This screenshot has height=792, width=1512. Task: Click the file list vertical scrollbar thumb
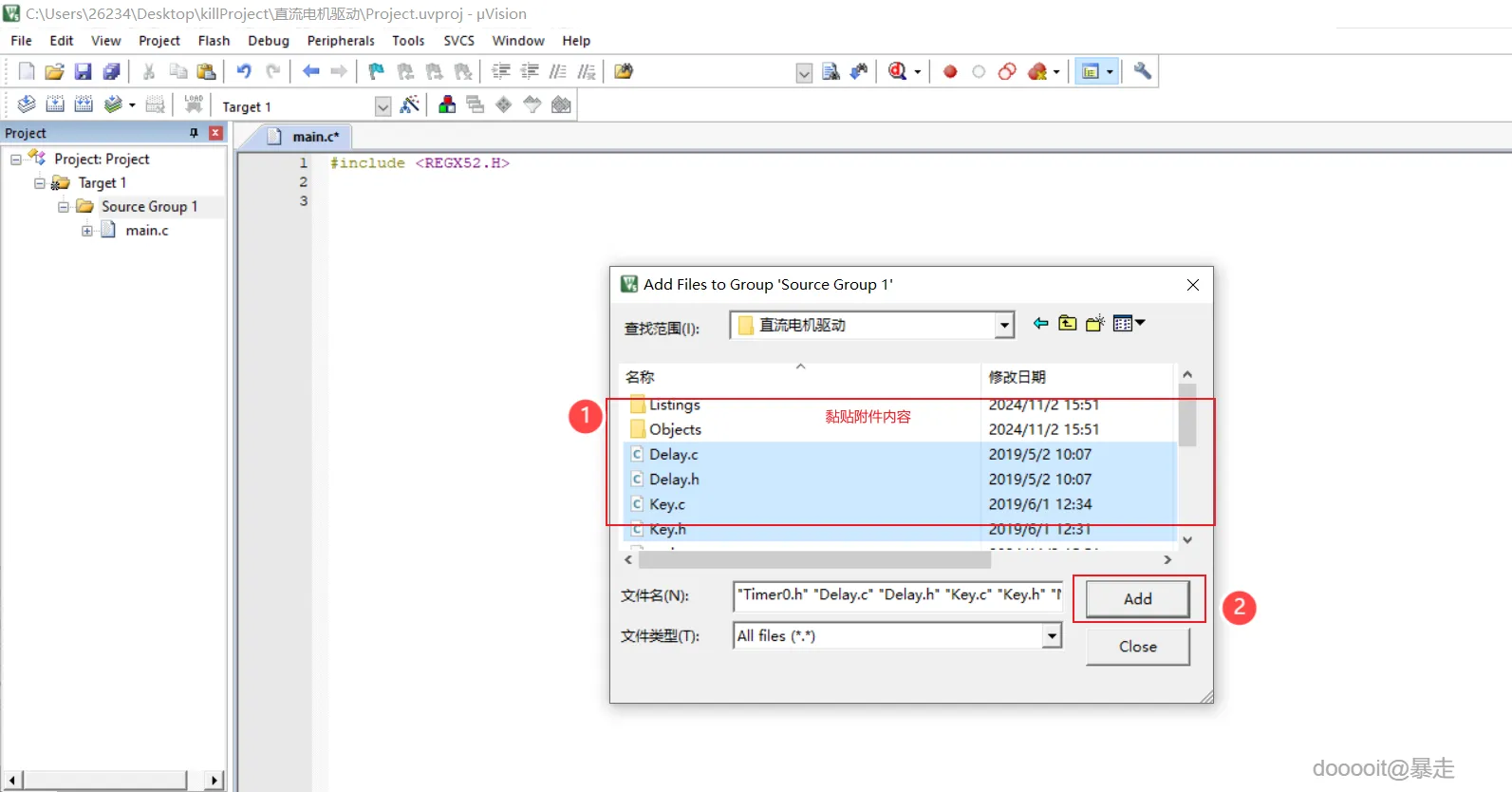tap(1187, 415)
